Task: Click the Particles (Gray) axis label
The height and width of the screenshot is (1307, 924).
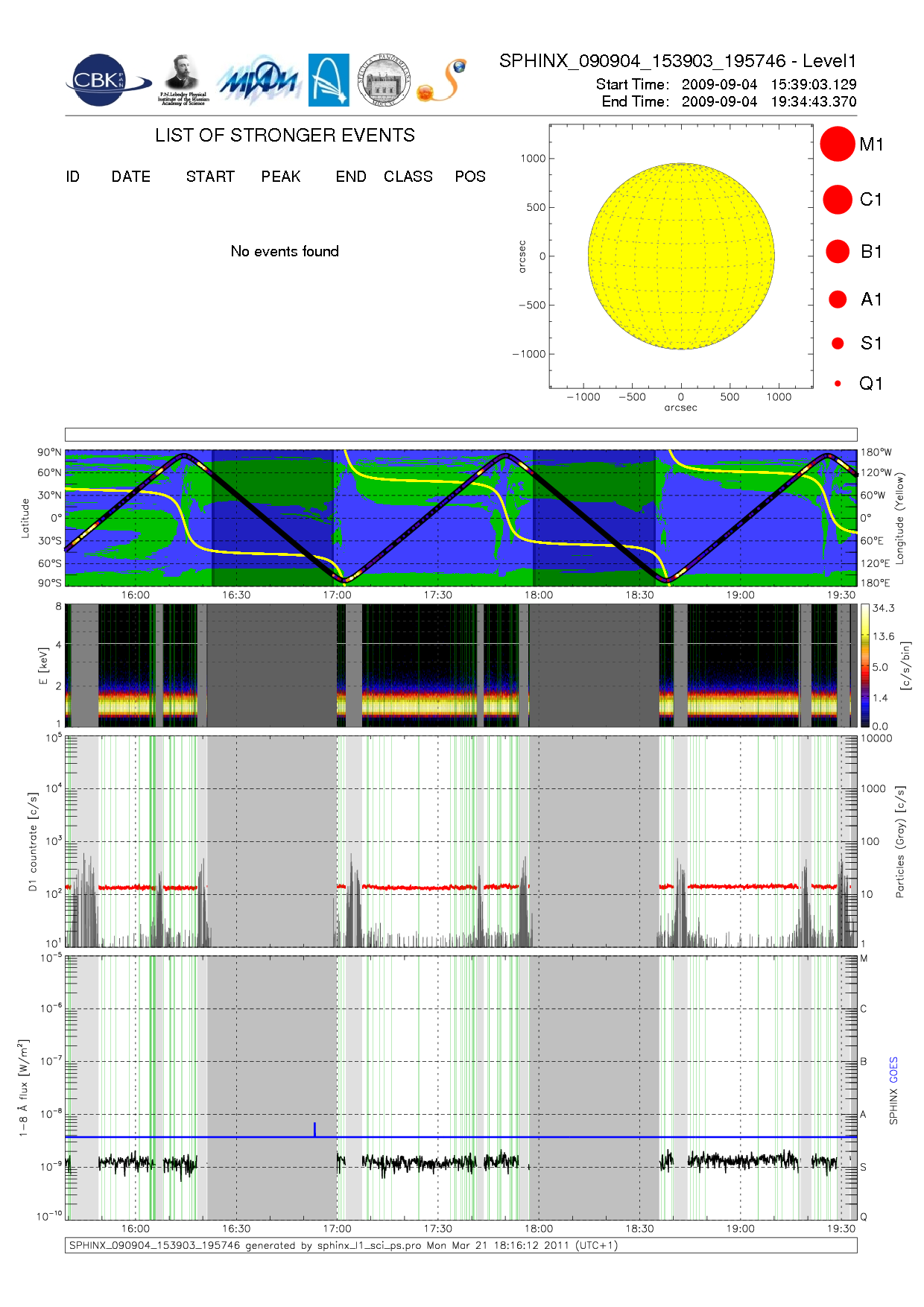Action: tap(900, 841)
